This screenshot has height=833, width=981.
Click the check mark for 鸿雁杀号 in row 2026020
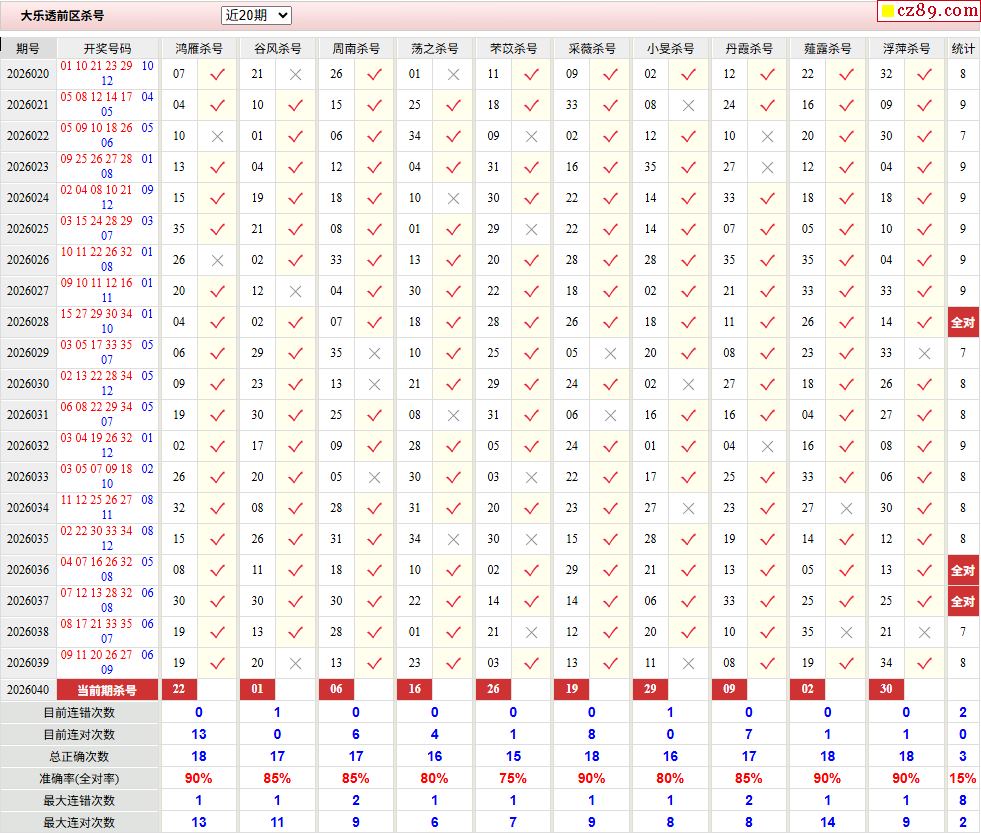click(217, 74)
